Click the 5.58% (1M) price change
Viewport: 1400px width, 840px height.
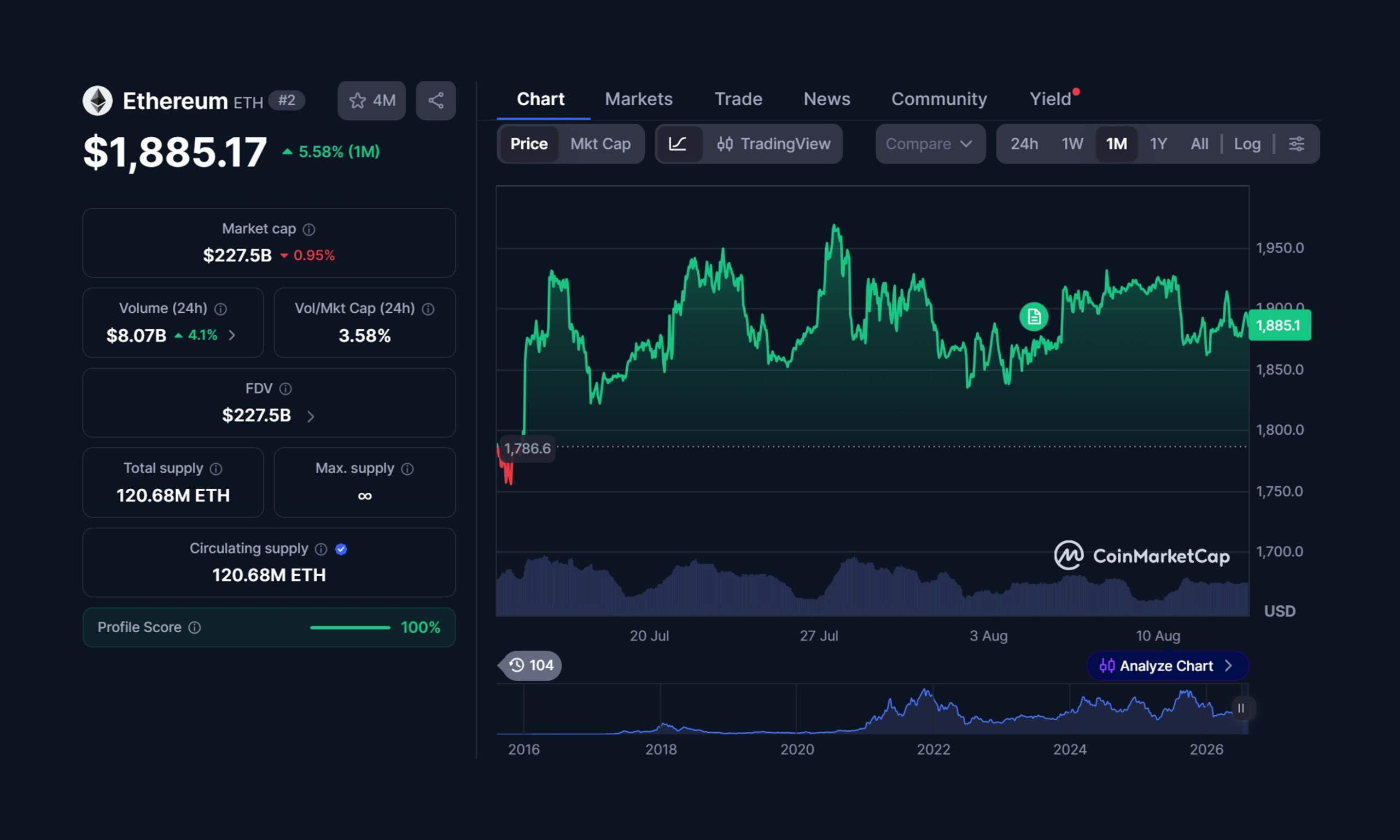(331, 151)
